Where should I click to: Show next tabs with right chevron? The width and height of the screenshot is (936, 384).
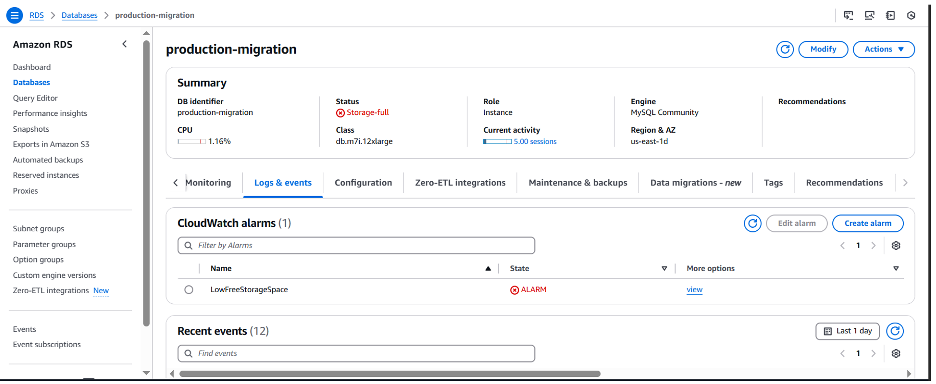(905, 183)
